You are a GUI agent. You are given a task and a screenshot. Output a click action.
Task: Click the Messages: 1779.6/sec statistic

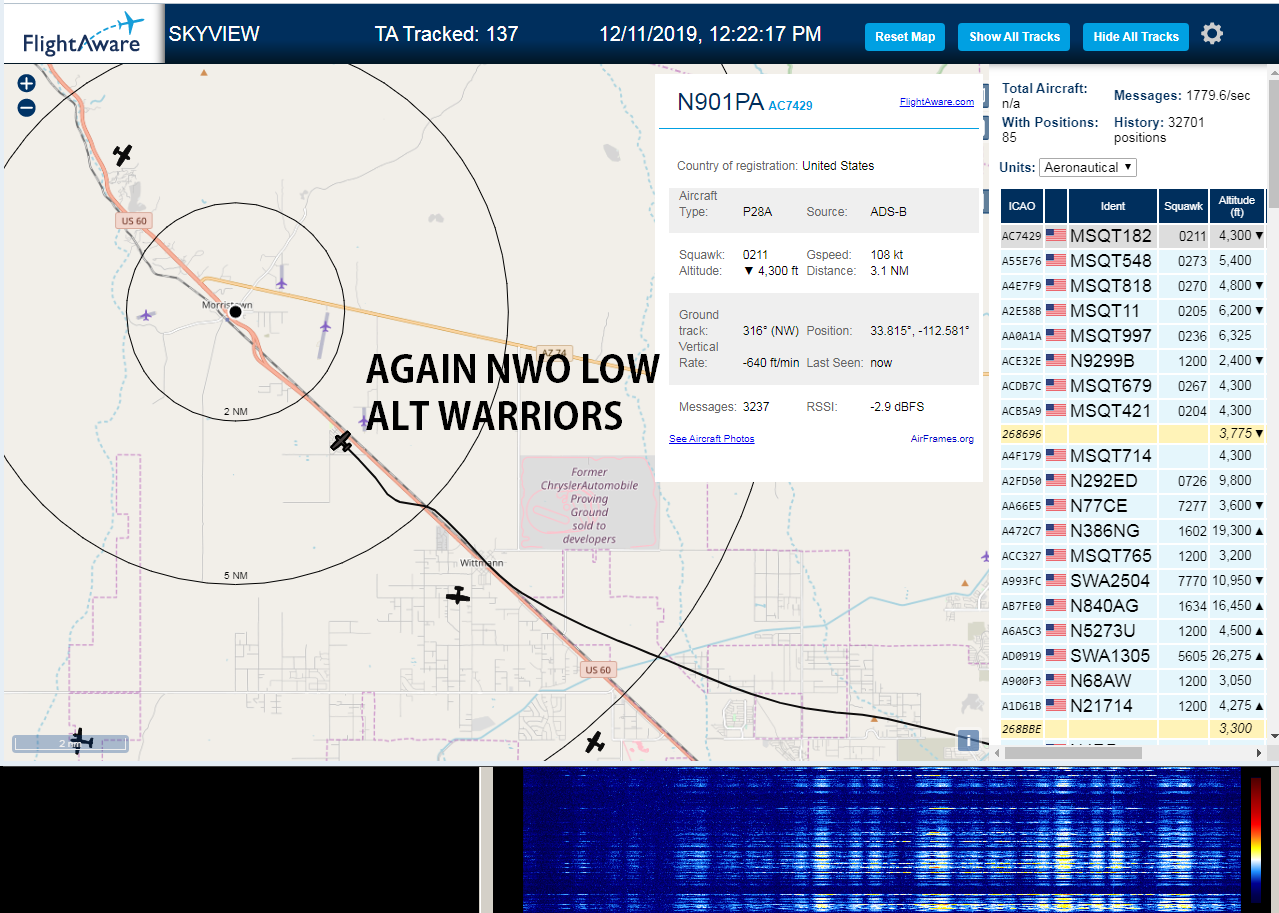click(1182, 95)
